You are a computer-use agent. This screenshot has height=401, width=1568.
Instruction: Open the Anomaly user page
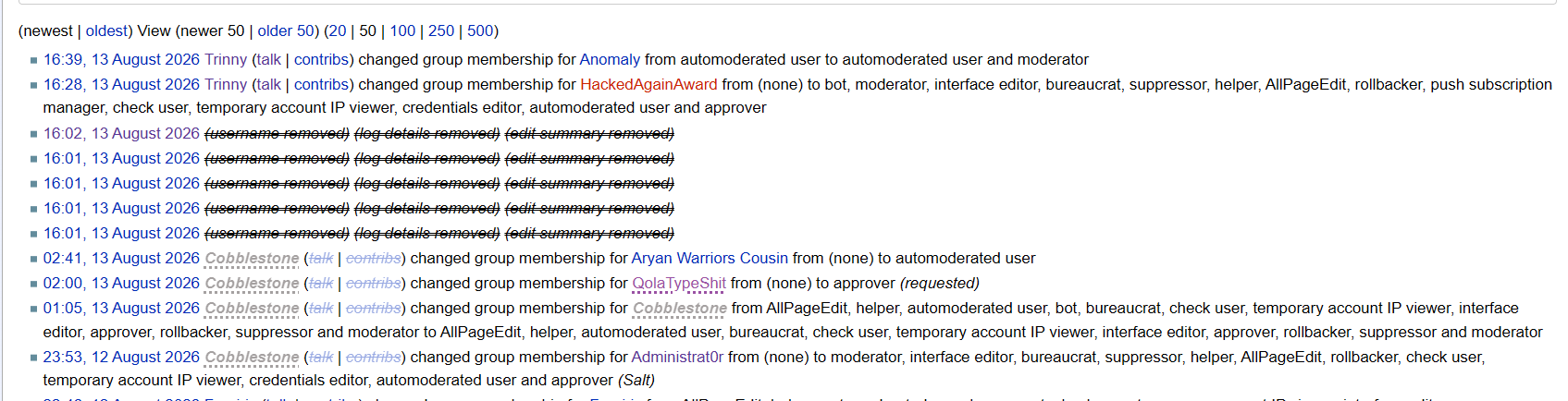[x=610, y=60]
